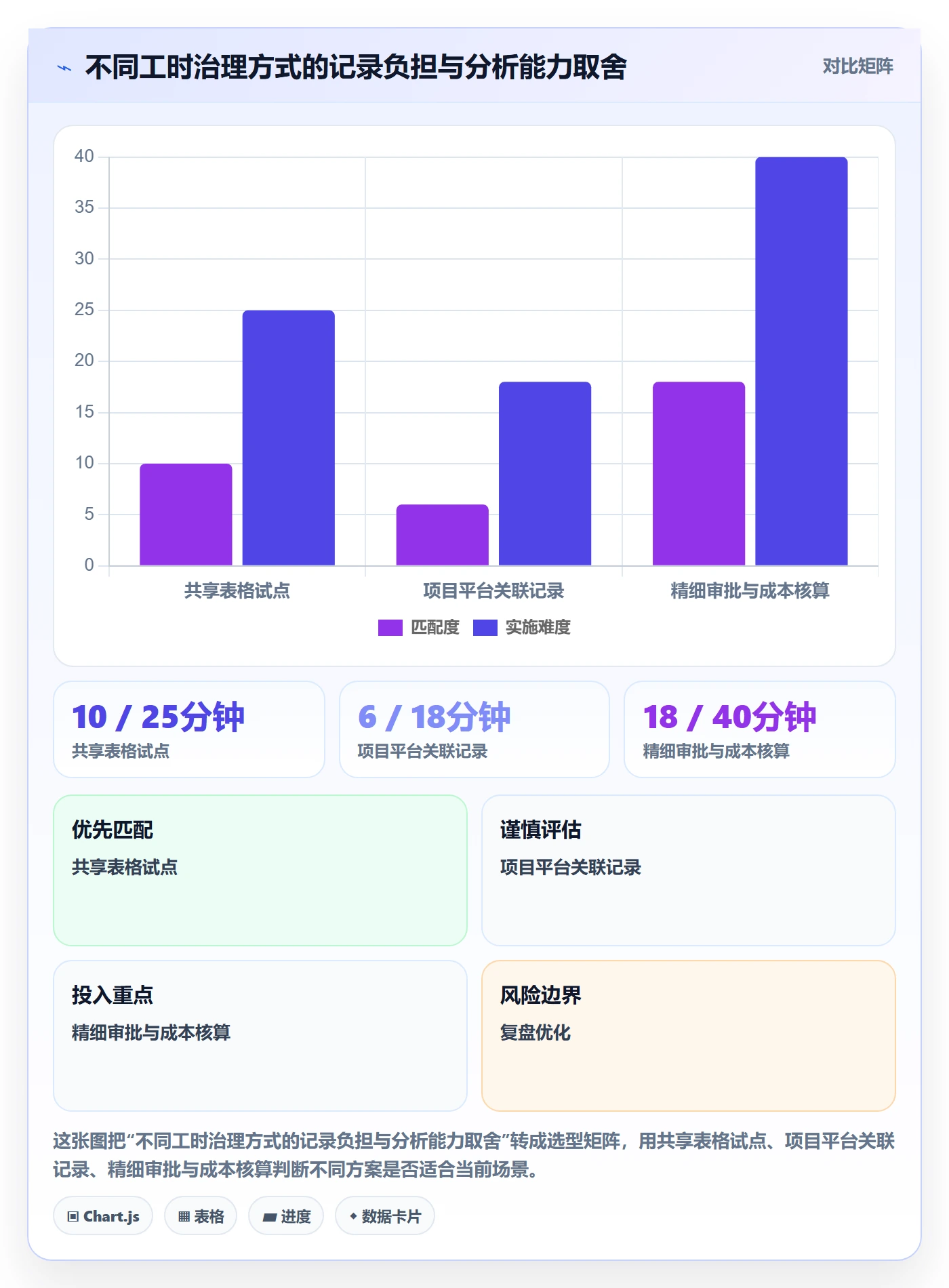The width and height of the screenshot is (949, 1288).
Task: Click the 6 / 18分钟 stat value
Action: [x=435, y=717]
